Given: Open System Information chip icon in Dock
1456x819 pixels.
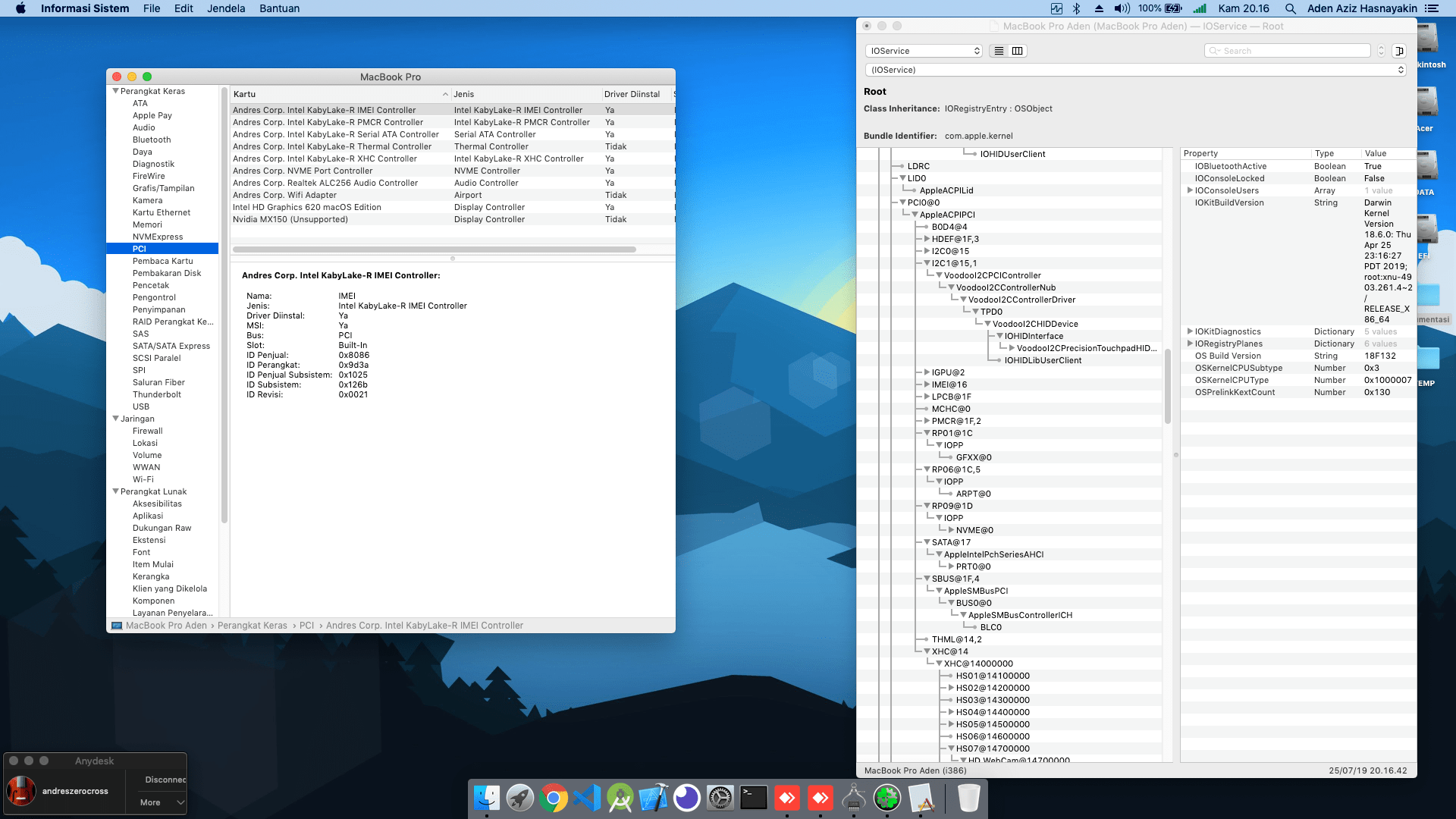Looking at the screenshot, I should click(x=854, y=798).
